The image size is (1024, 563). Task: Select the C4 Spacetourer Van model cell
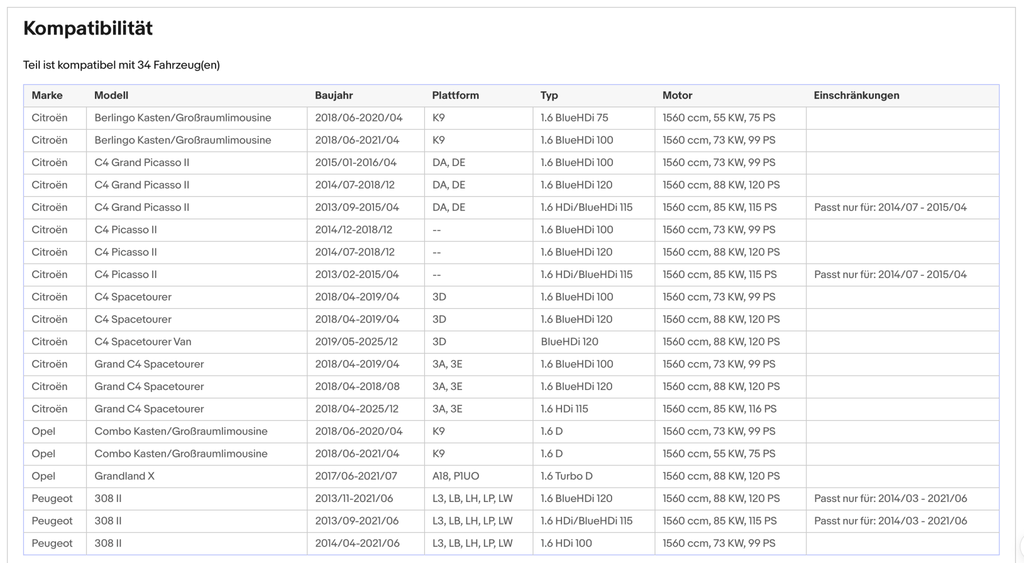(x=197, y=342)
